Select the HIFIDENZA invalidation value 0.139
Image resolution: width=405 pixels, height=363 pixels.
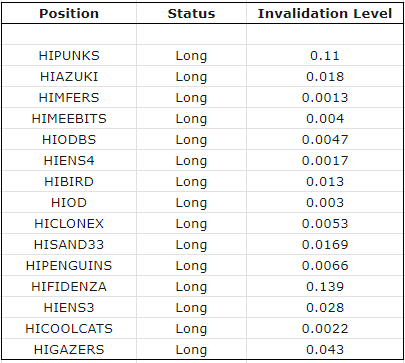click(x=325, y=286)
